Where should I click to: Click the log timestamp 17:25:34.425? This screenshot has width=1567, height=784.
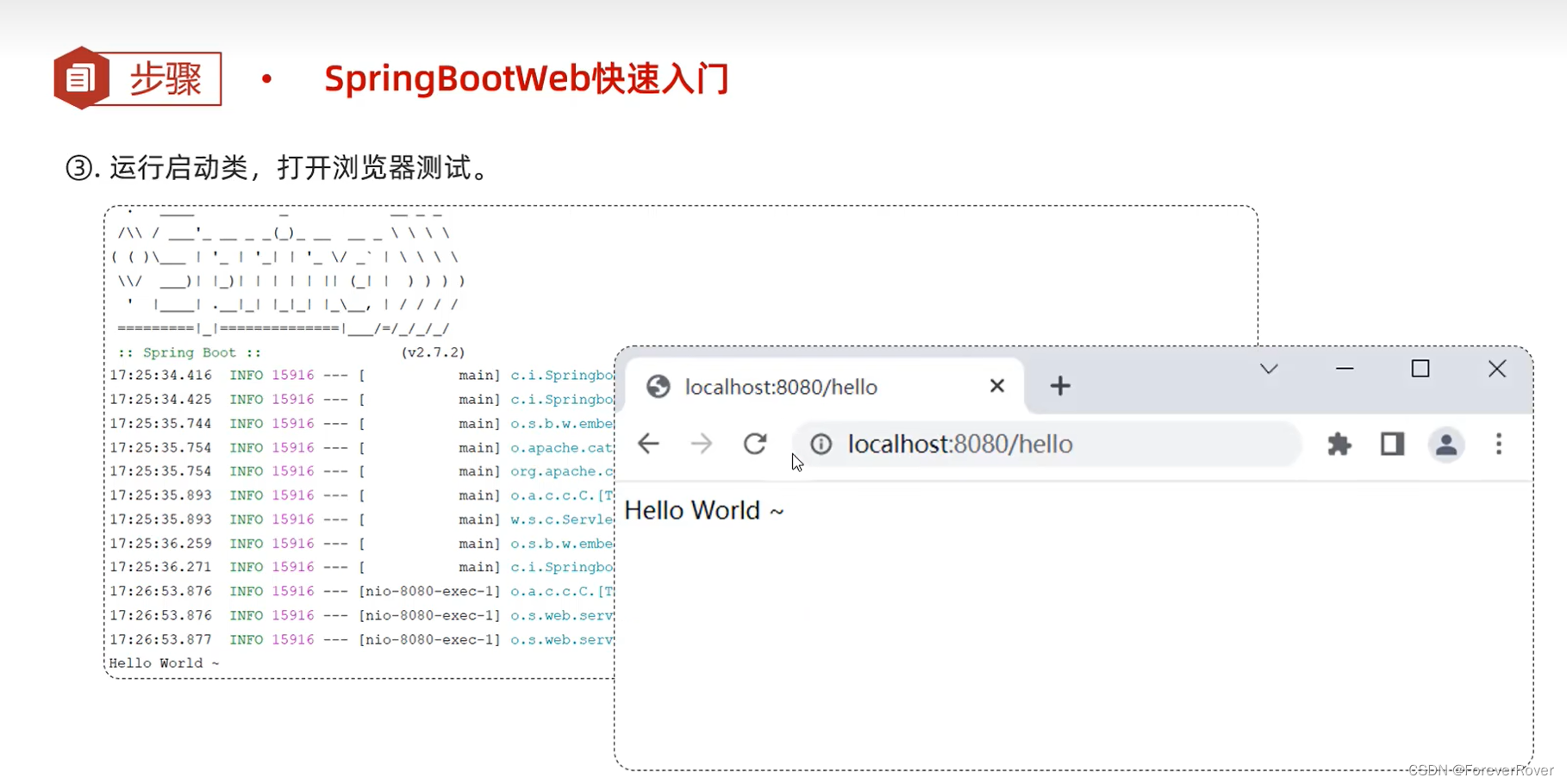click(x=160, y=400)
